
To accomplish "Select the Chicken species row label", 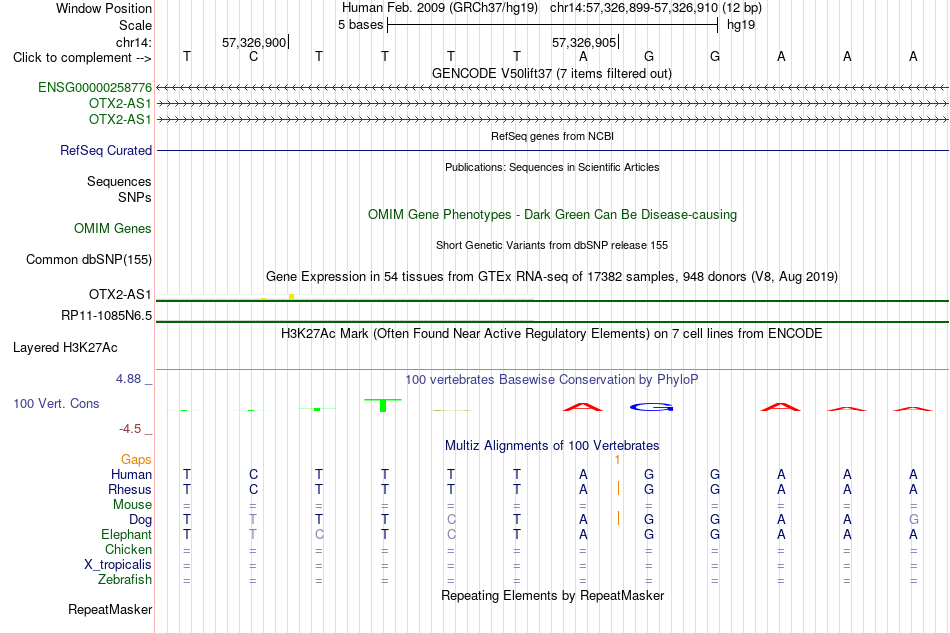I will [128, 549].
